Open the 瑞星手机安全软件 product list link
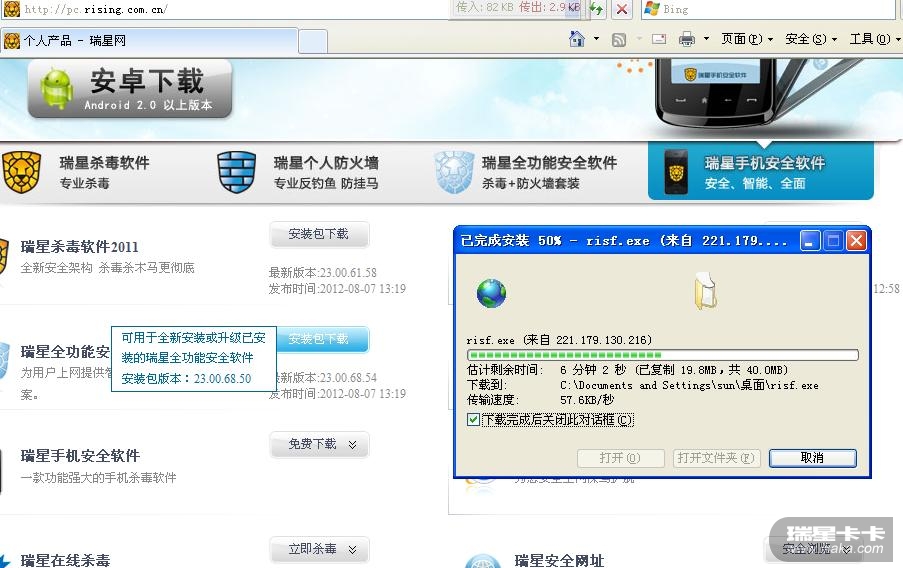Viewport: 903px width, 568px height. [x=80, y=456]
